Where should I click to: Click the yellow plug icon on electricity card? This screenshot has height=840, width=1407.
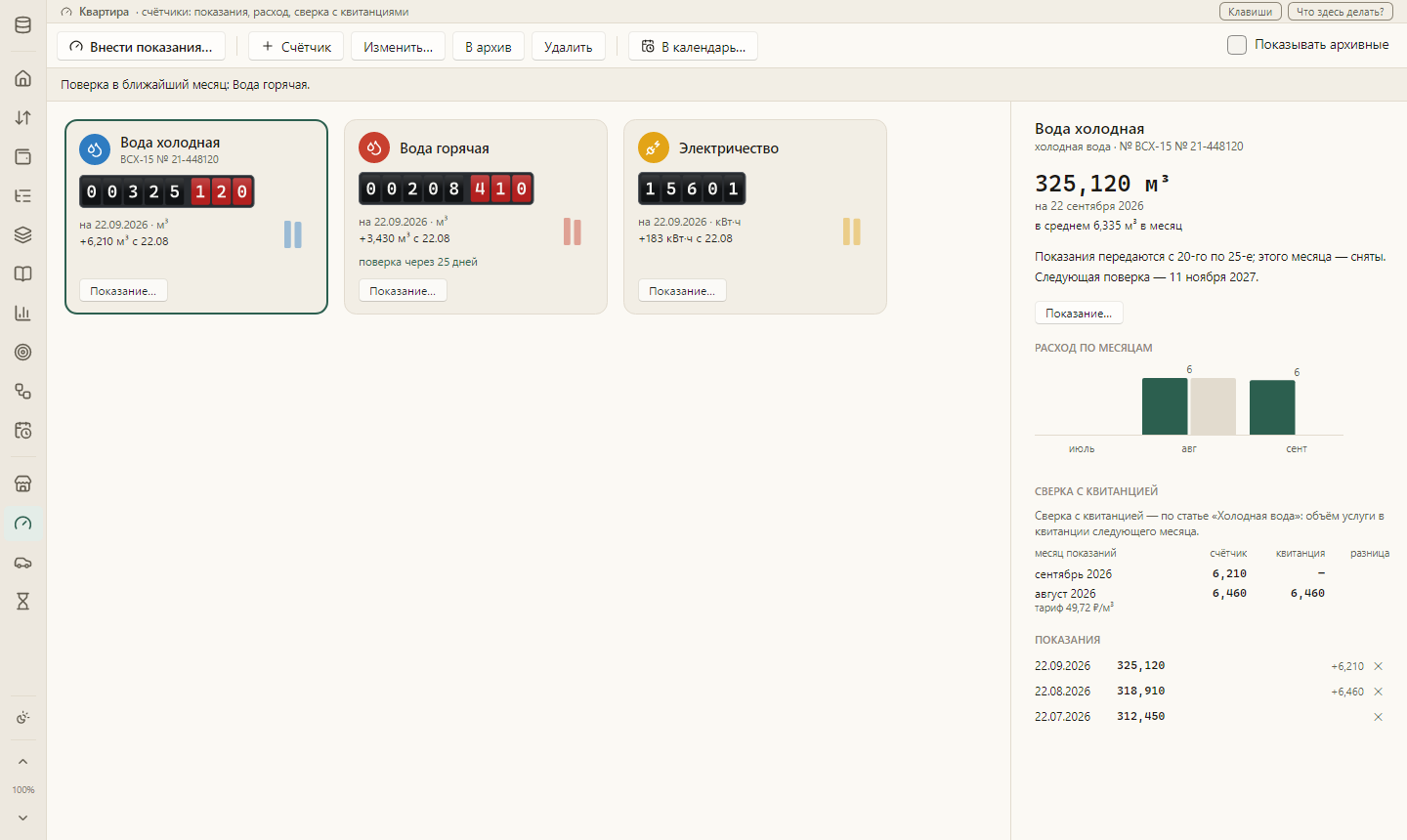pyautogui.click(x=654, y=147)
